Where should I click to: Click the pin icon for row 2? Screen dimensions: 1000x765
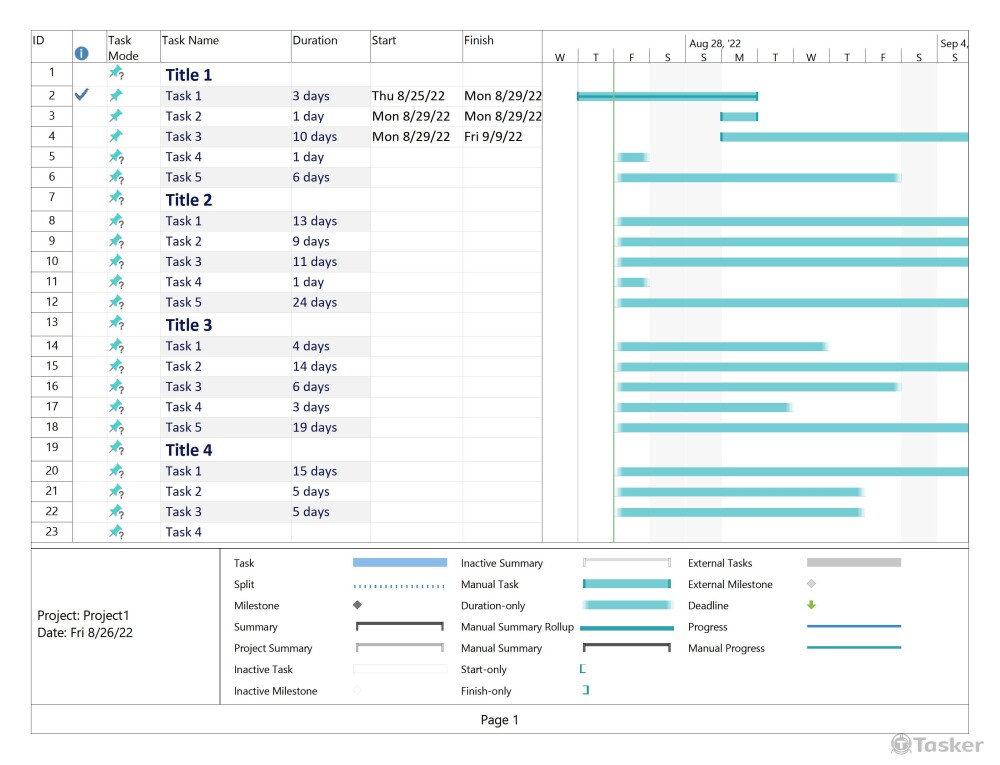click(x=116, y=96)
